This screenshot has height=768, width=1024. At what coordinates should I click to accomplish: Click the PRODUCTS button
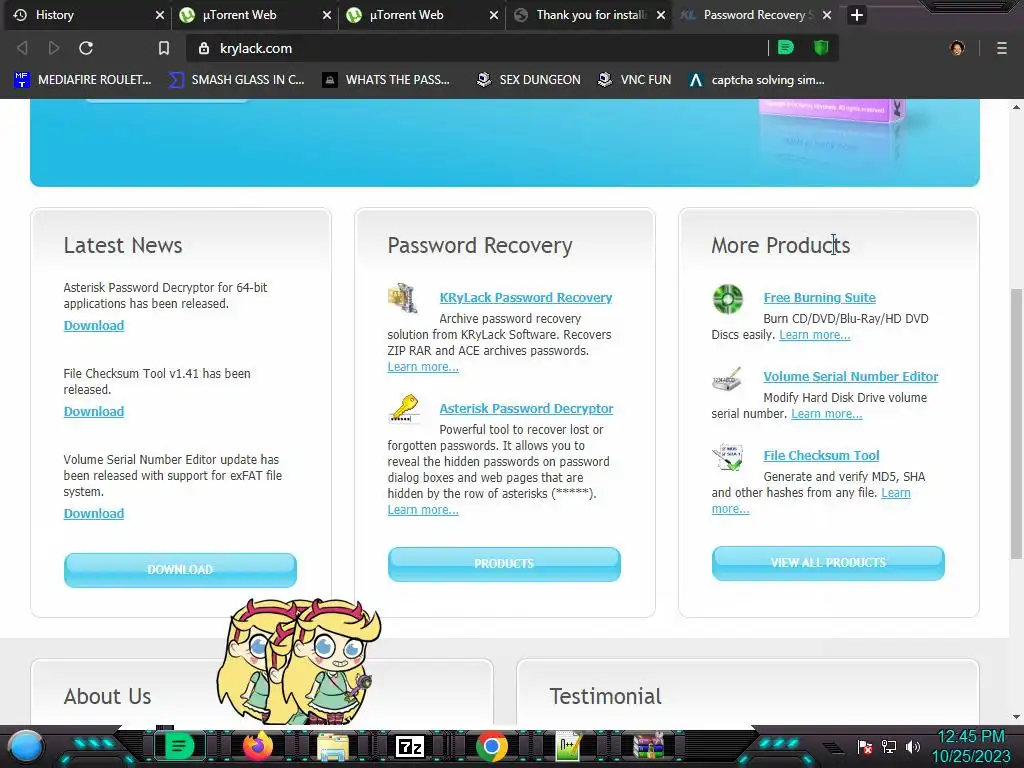504,564
